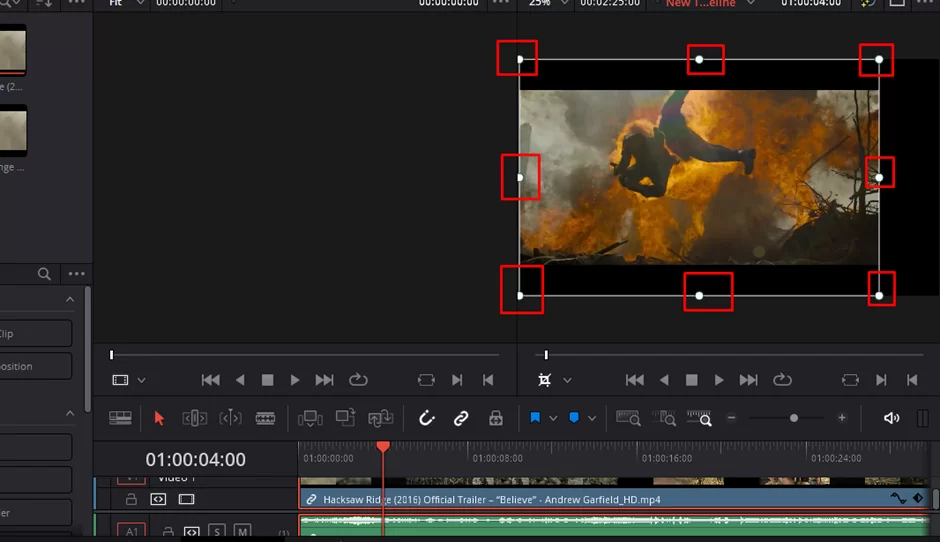
Task: Open the Transform overlay dropdown arrow
Action: tap(567, 380)
